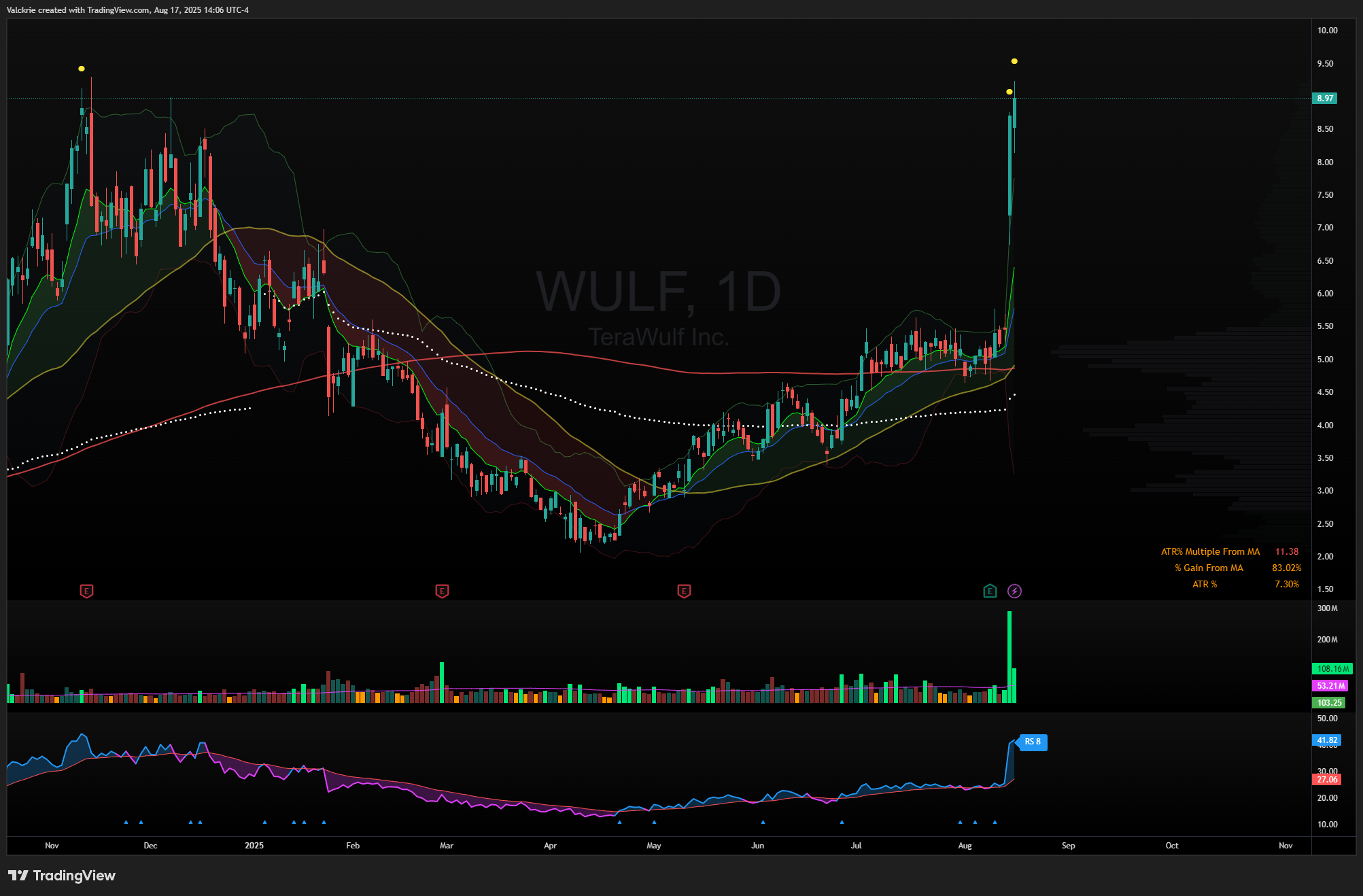The height and width of the screenshot is (896, 1363).
Task: Click the tallest green volume bar
Action: [x=1010, y=656]
